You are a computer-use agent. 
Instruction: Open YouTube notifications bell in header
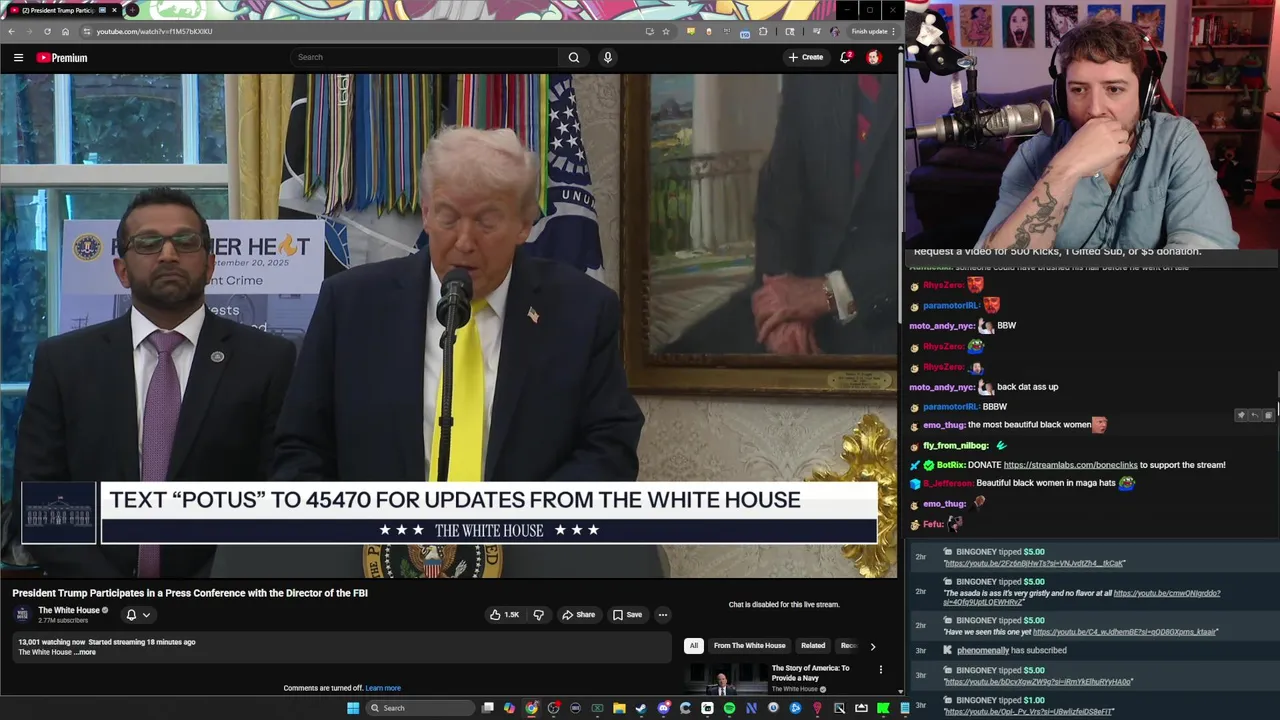point(845,57)
